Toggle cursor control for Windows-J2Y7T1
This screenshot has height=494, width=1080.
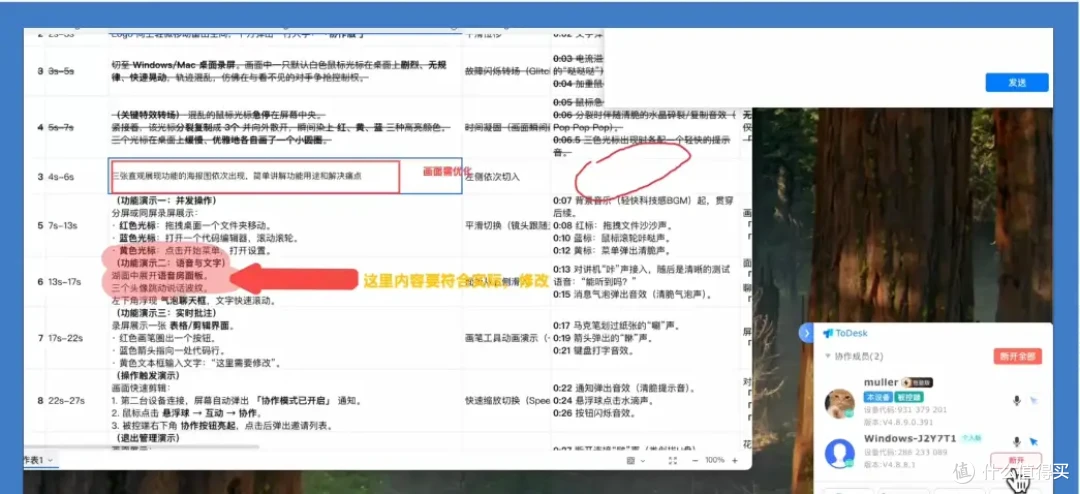pos(1034,442)
